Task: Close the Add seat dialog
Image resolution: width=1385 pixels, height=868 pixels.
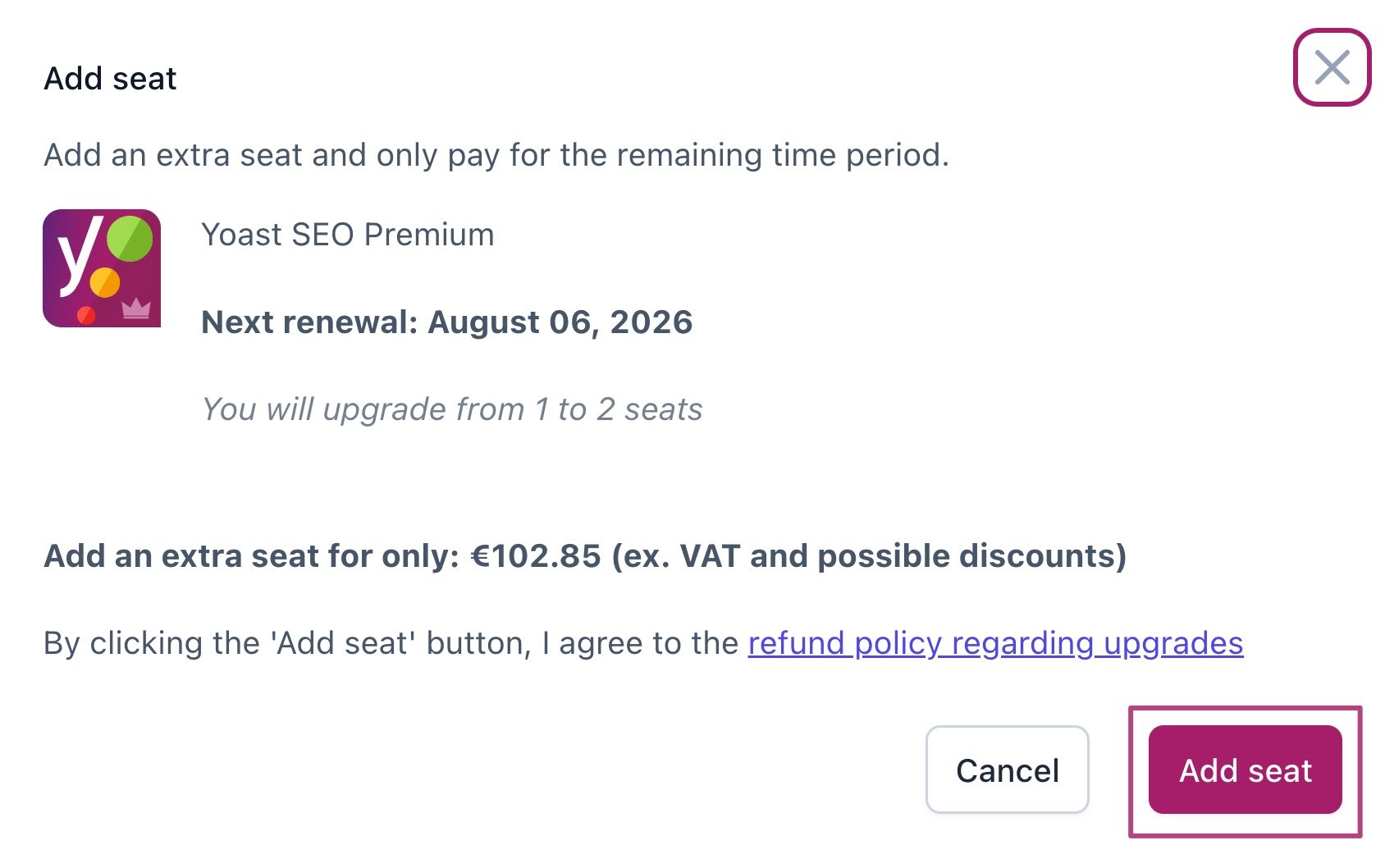Action: 1332,67
